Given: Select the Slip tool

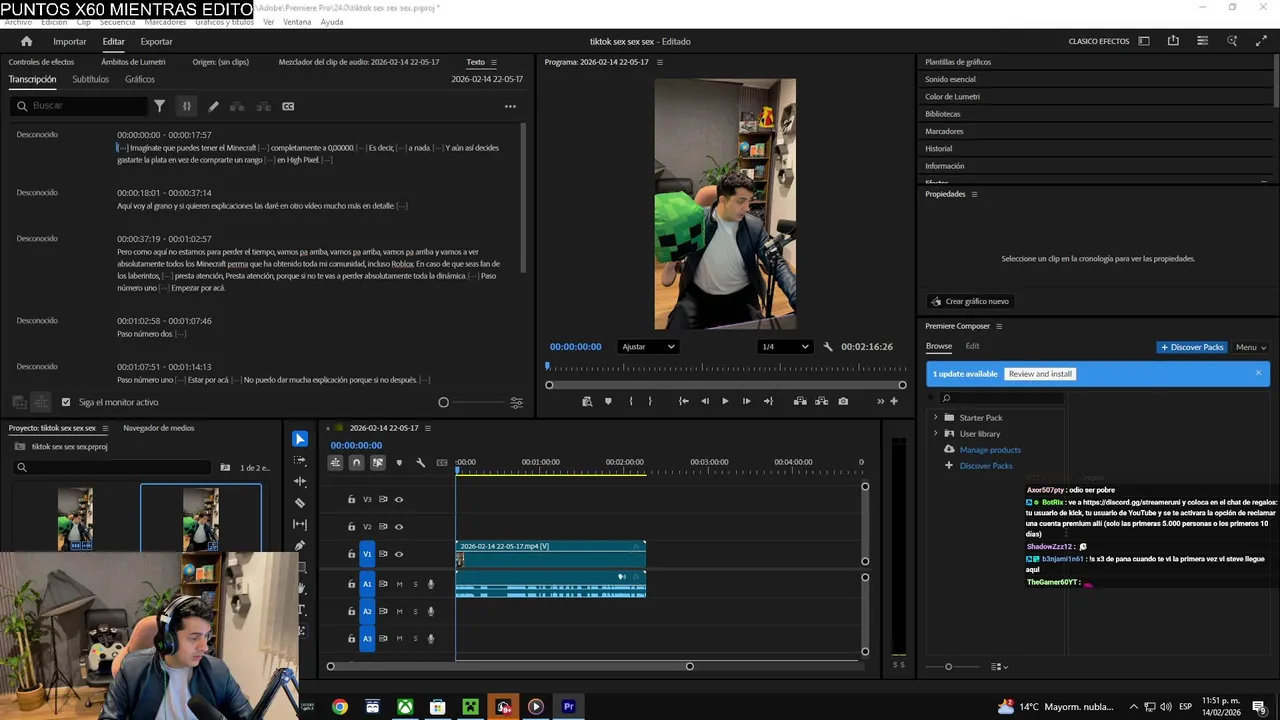Looking at the screenshot, I should [300, 524].
